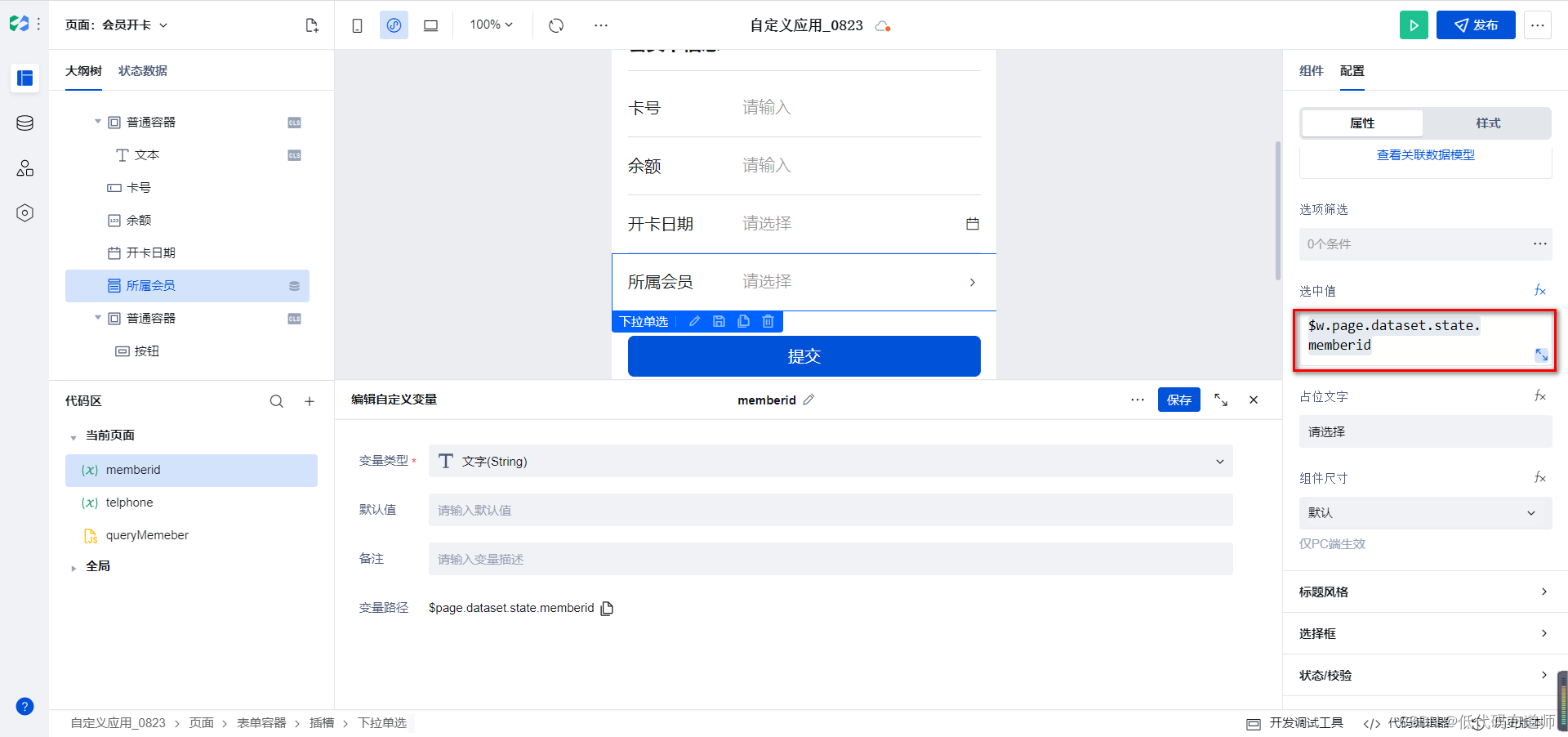
Task: Select the memberid variable
Action: [x=191, y=471]
